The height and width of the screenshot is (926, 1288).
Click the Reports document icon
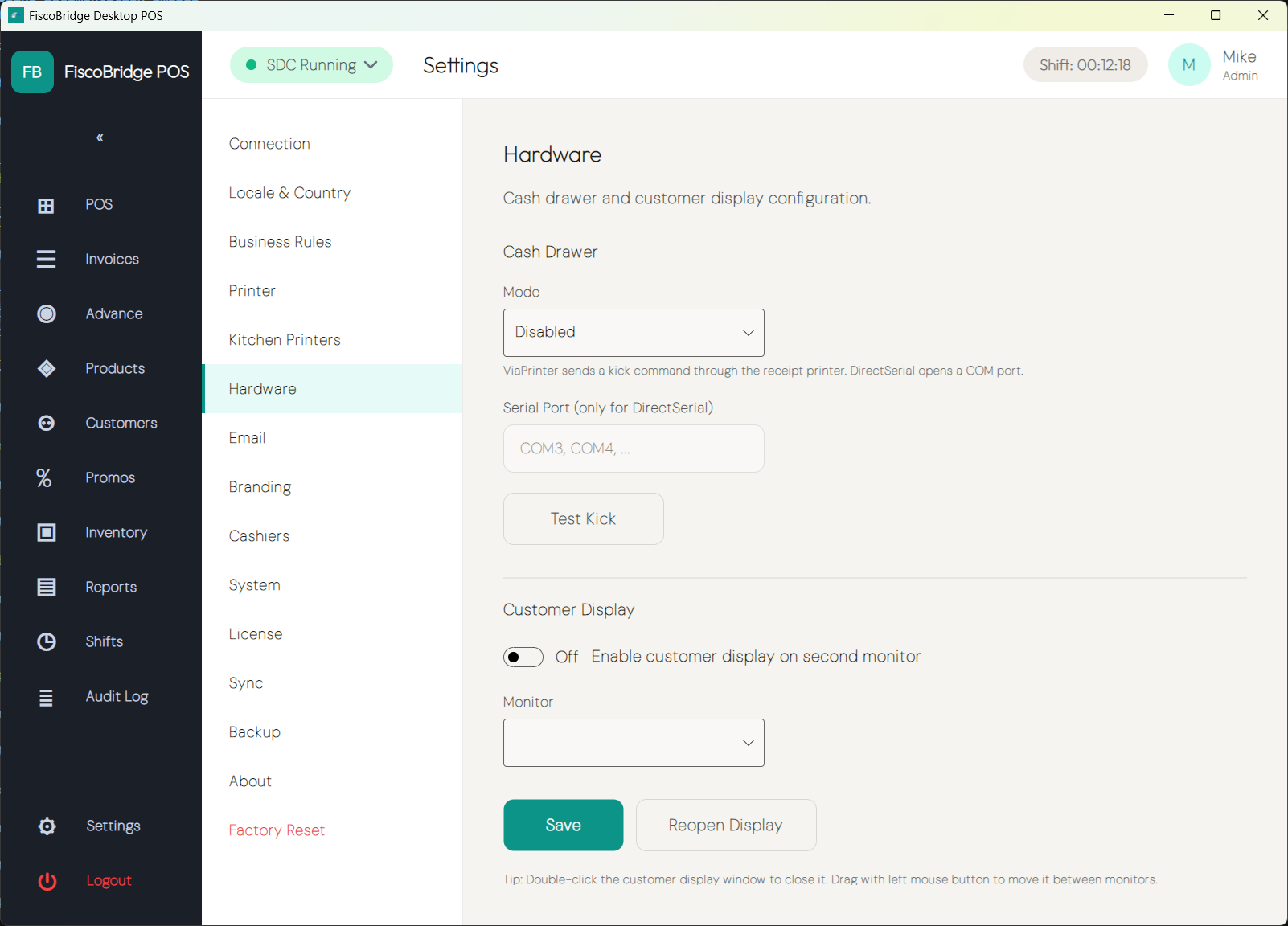[x=47, y=588]
